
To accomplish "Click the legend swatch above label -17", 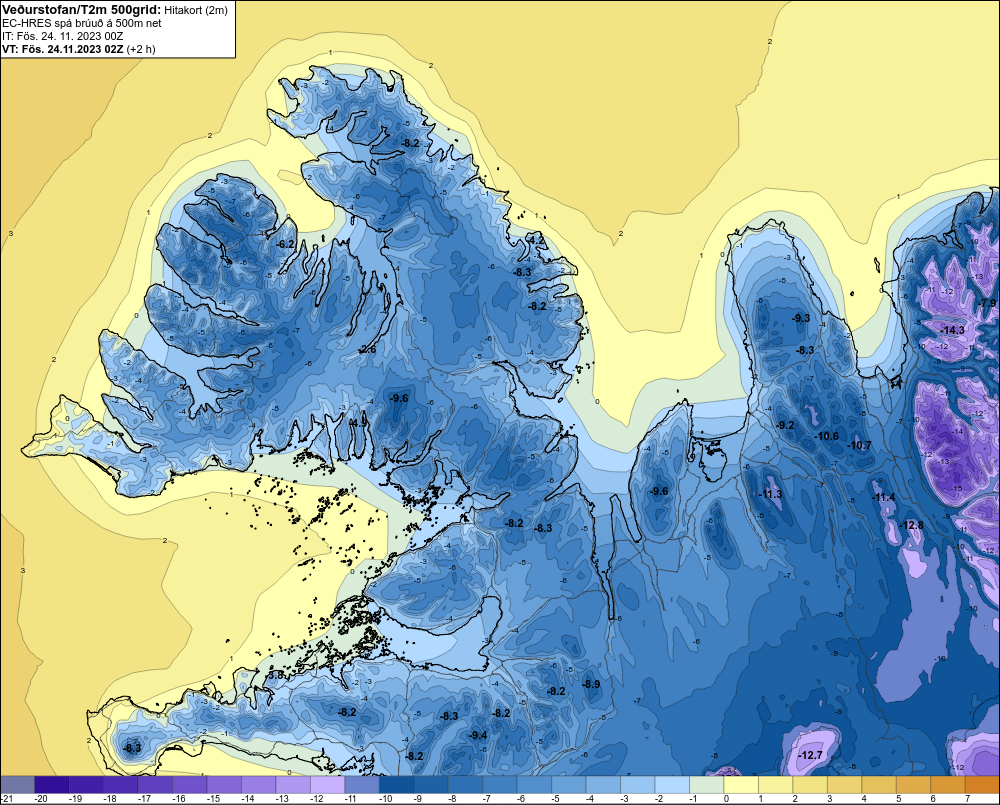I will click(x=155, y=784).
